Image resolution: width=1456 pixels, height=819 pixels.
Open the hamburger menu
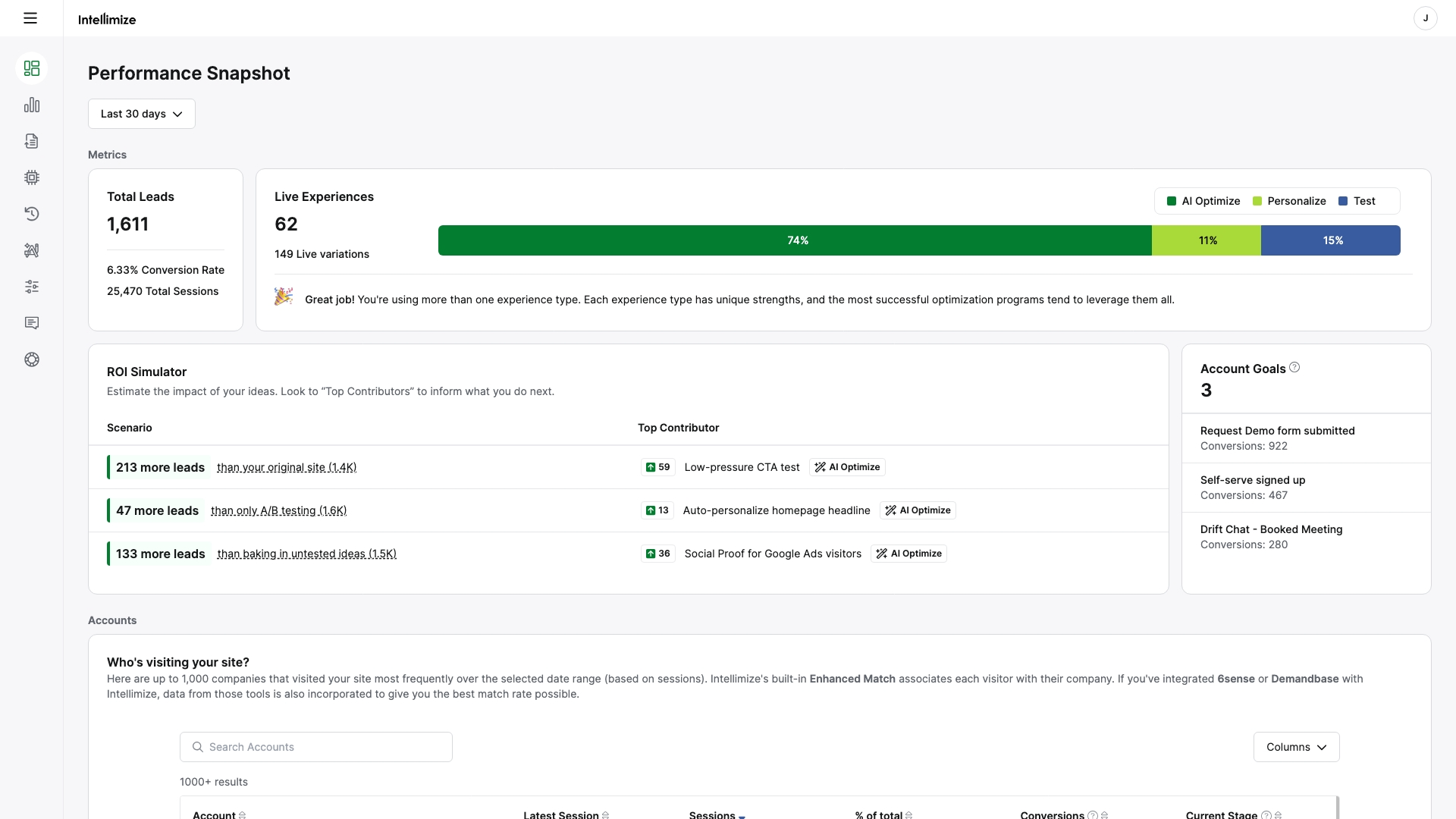[30, 18]
